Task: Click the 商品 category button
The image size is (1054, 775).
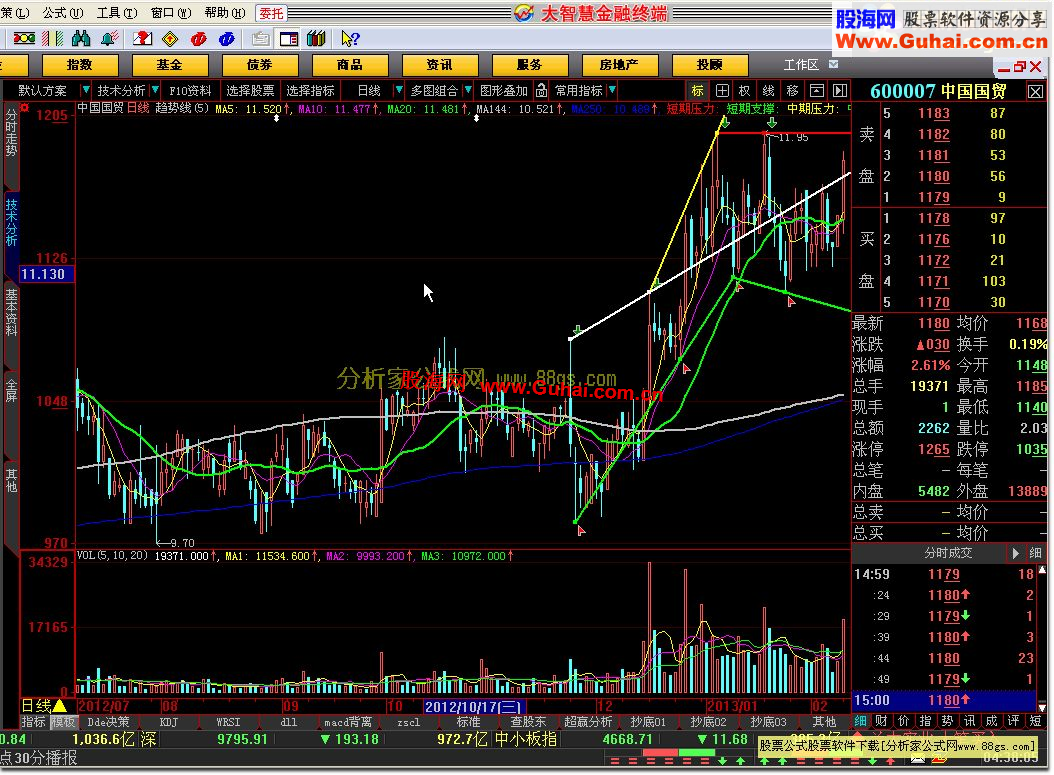Action: point(350,65)
